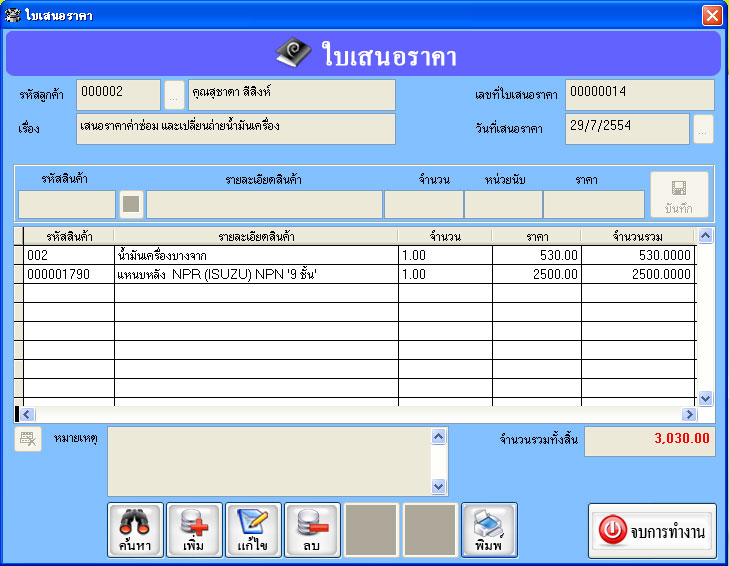Open customer code lookup ellipsis button
729x566 pixels.
tap(174, 96)
